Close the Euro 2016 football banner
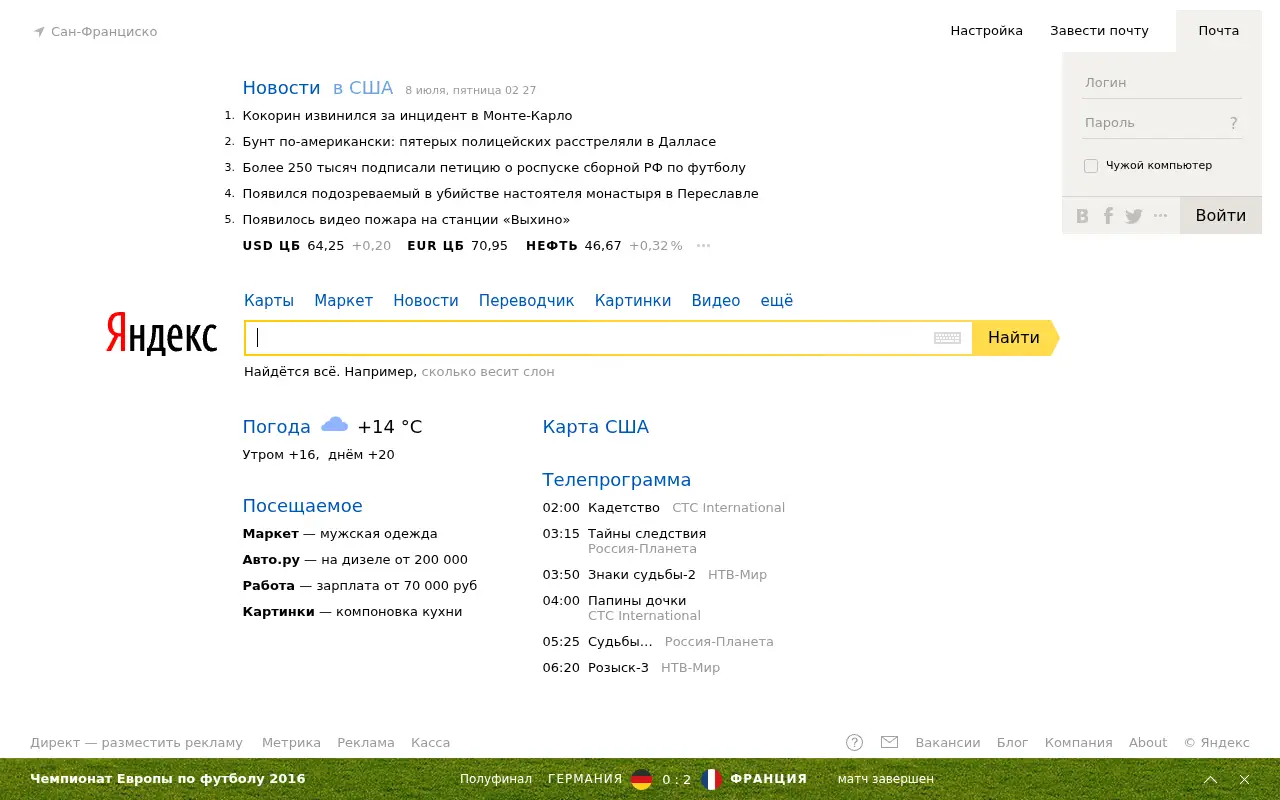This screenshot has width=1280, height=800. click(x=1245, y=779)
